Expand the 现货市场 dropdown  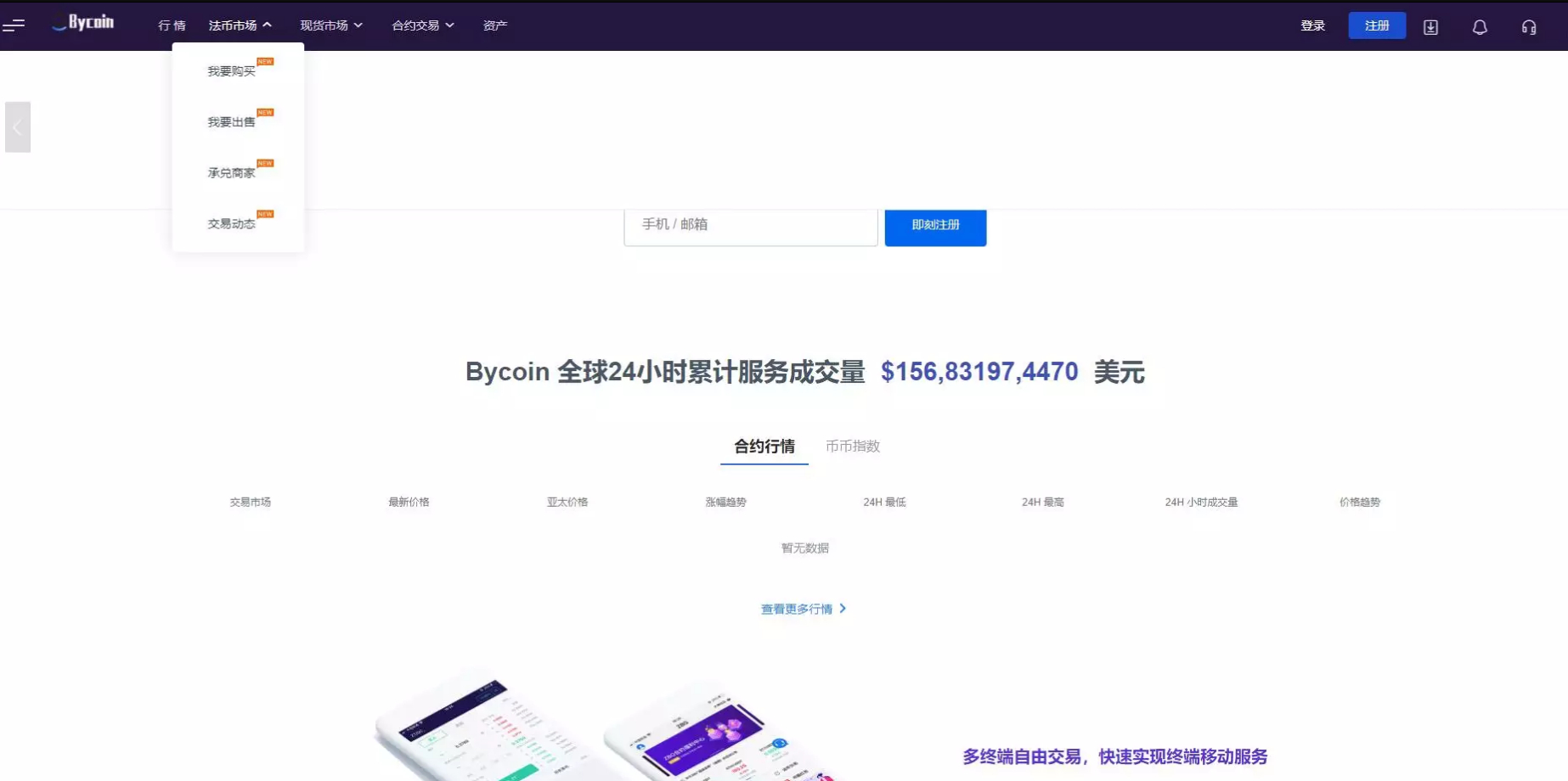point(331,25)
